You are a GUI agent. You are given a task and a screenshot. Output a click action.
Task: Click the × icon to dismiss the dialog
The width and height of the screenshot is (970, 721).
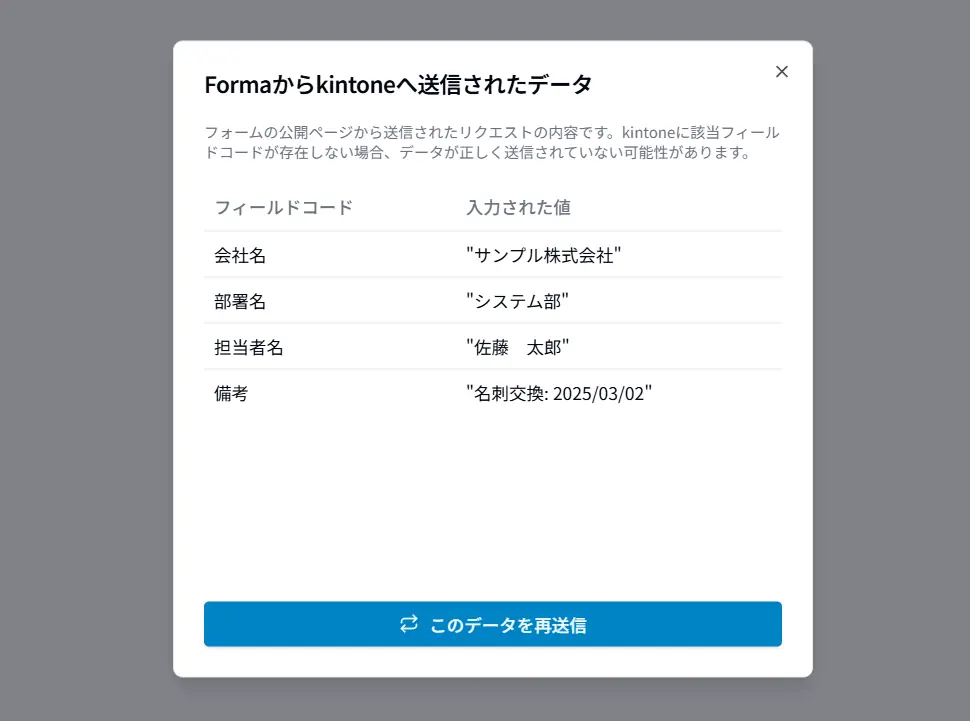point(782,72)
